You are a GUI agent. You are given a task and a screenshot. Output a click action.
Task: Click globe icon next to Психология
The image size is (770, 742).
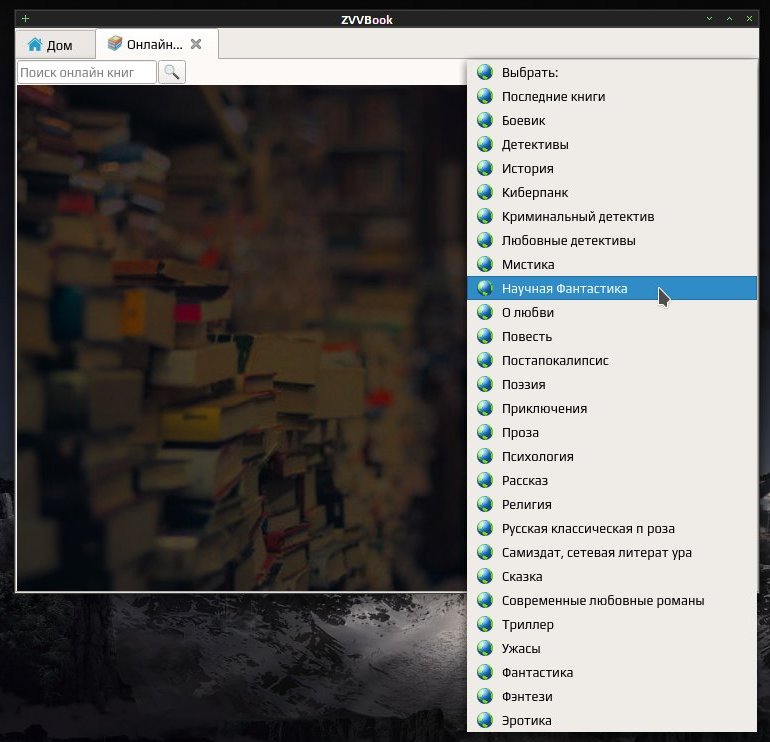point(485,457)
